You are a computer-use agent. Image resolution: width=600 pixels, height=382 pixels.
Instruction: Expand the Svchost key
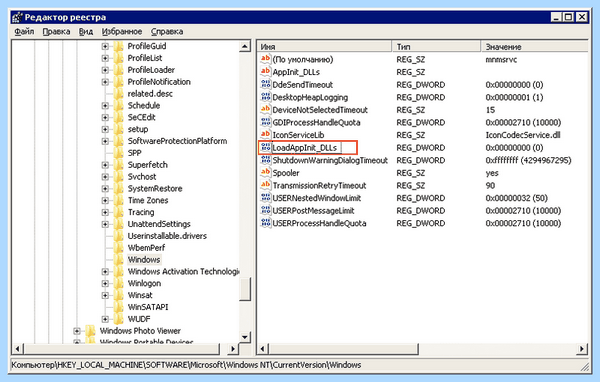(105, 177)
